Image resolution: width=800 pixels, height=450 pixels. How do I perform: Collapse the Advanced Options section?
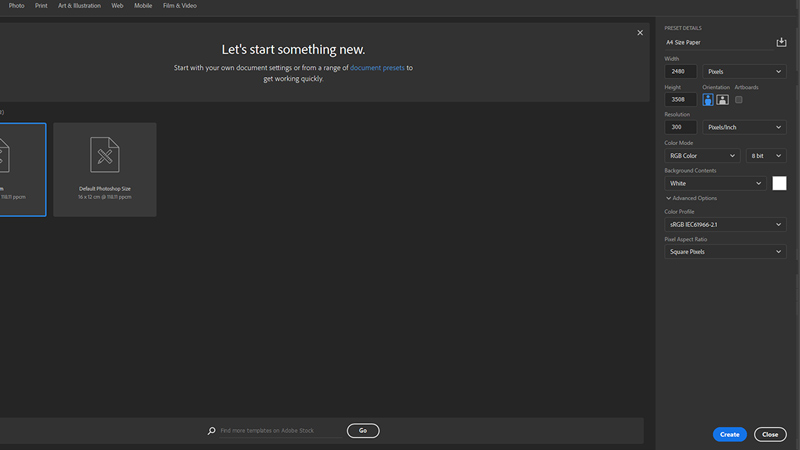(691, 198)
